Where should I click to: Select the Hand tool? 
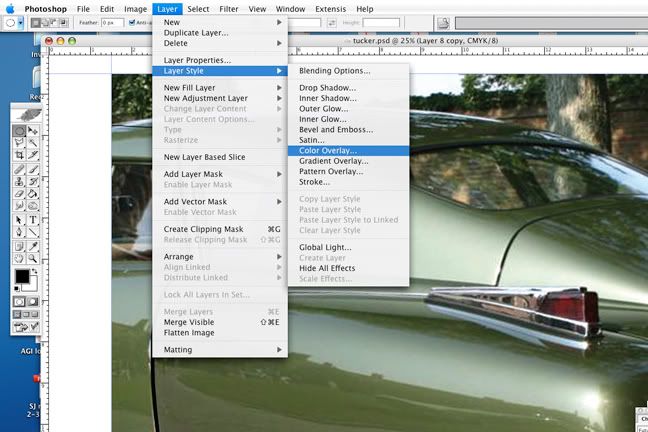[19, 259]
